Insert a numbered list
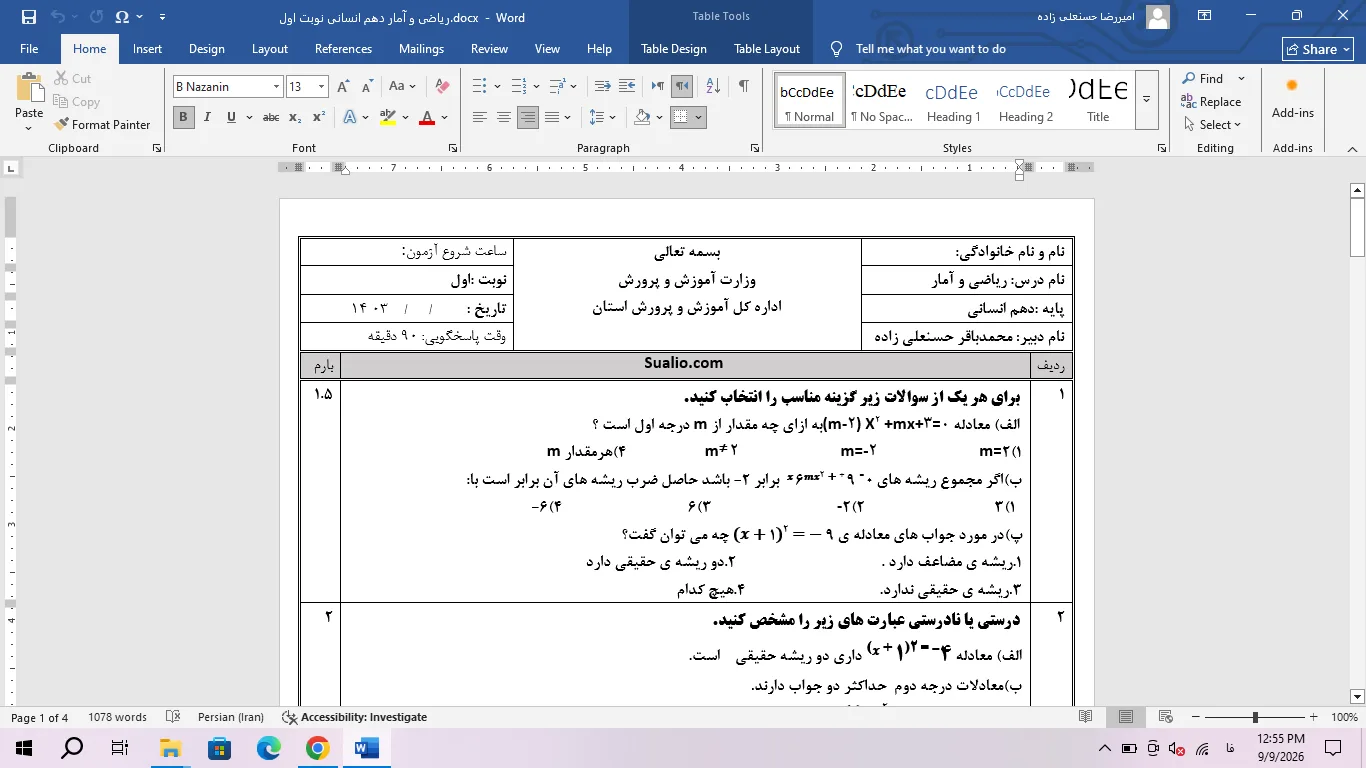Viewport: 1366px width, 768px height. [x=517, y=87]
